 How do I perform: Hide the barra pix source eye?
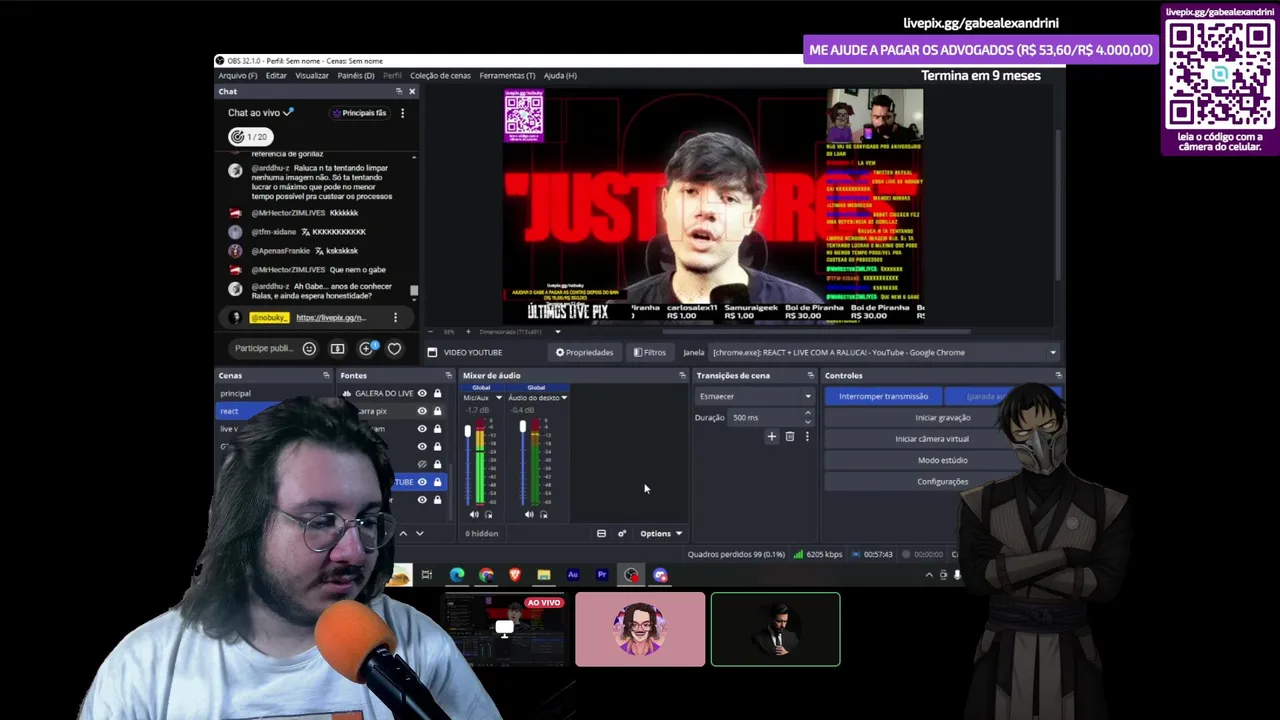422,411
